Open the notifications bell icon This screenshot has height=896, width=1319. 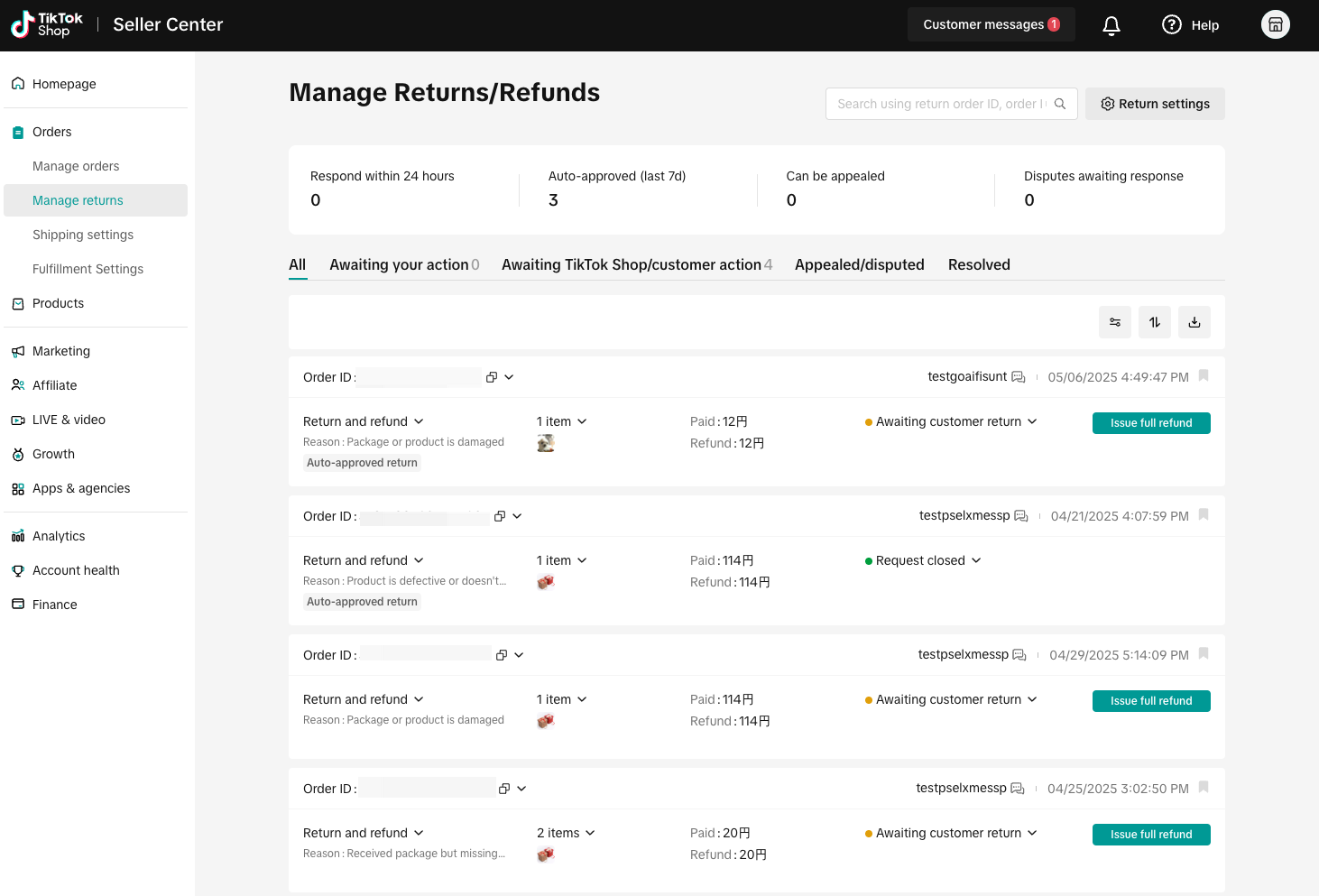click(x=1111, y=25)
